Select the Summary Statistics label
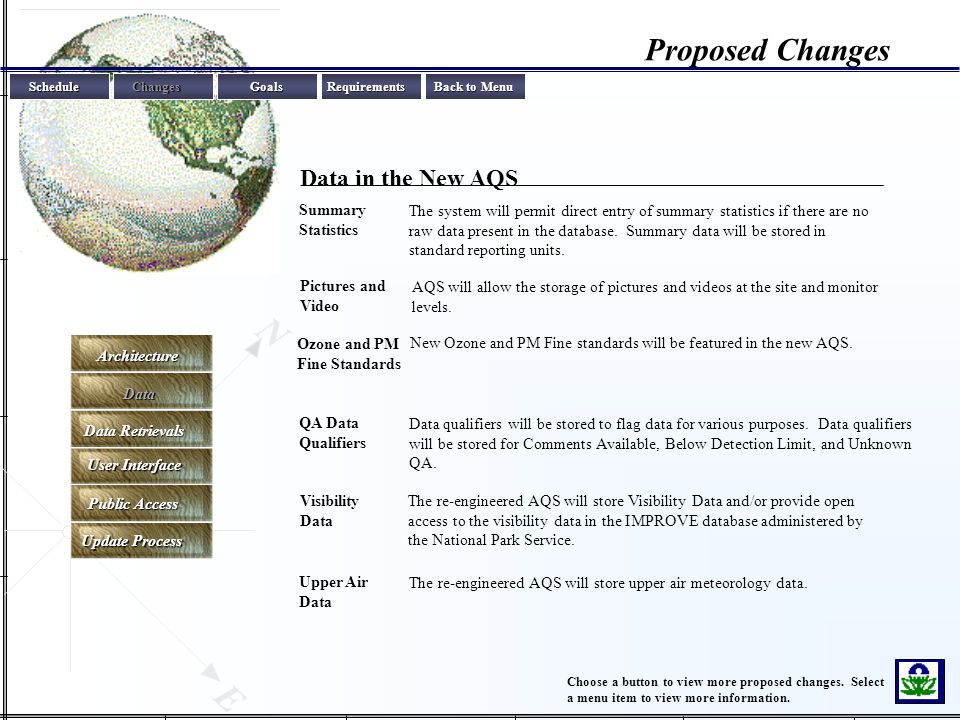Screen dimensions: 960x720 [332, 220]
